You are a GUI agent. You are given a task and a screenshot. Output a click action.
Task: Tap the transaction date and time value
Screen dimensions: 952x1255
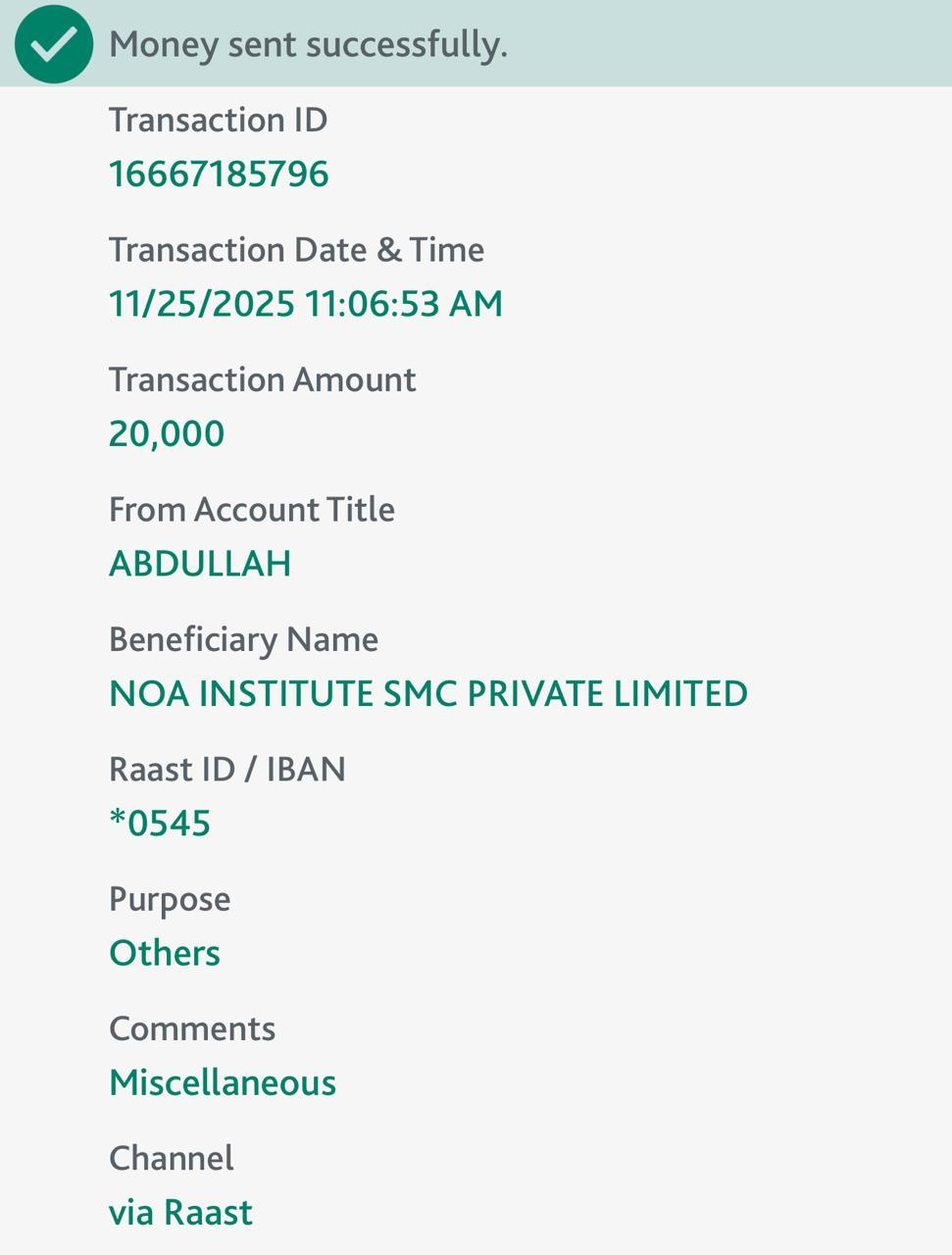pos(305,304)
